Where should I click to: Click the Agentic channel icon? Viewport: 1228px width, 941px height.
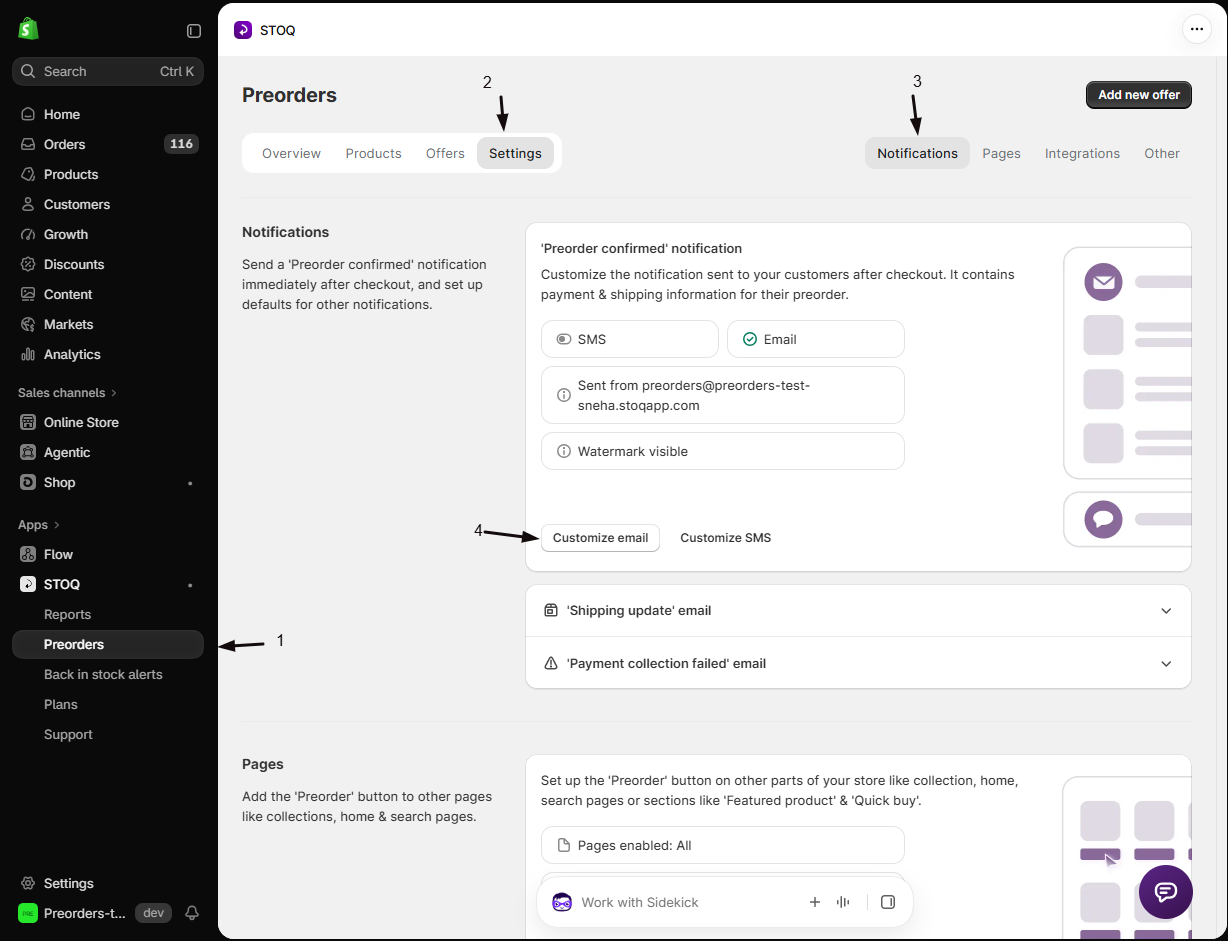pyautogui.click(x=28, y=452)
